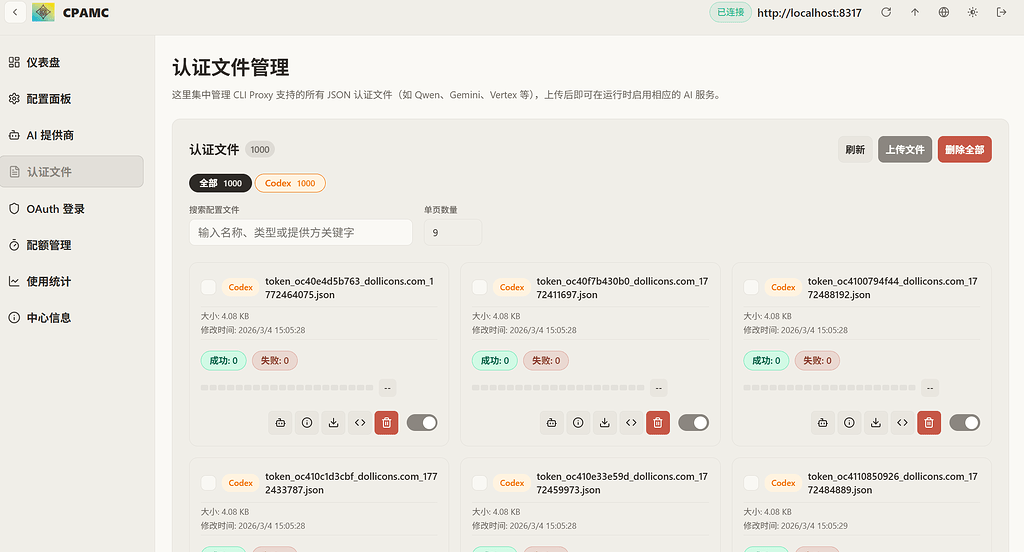Refresh connection icon in top header
This screenshot has height=552, width=1024.
[886, 12]
